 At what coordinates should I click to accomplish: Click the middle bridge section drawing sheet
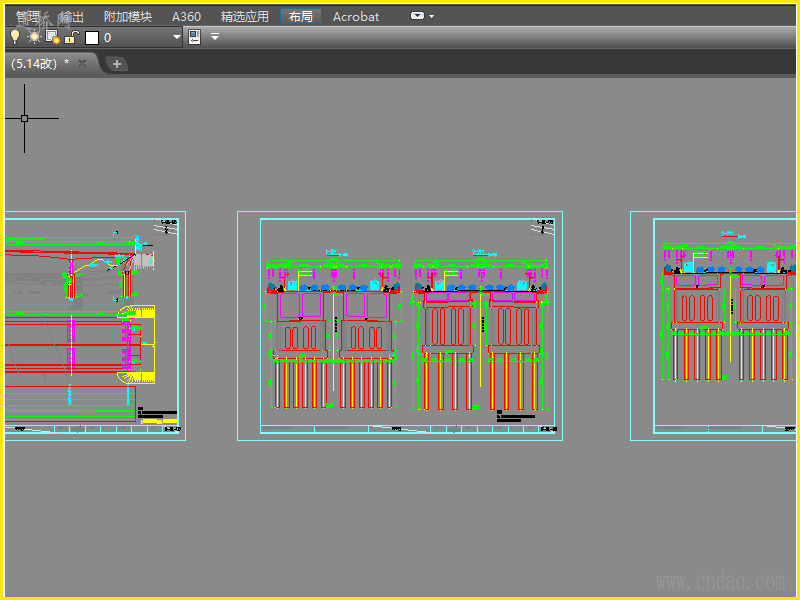point(400,325)
